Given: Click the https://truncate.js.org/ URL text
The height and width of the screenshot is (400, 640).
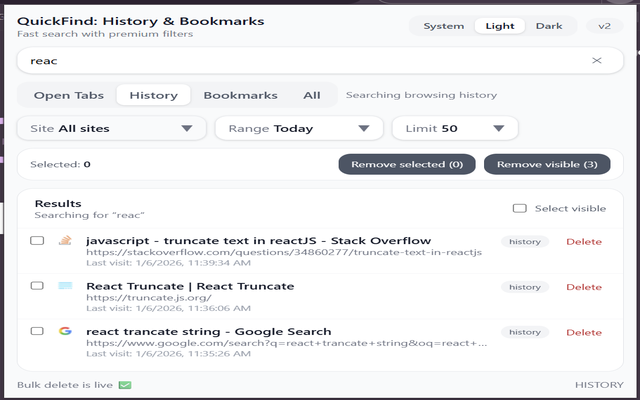Looking at the screenshot, I should (149, 298).
